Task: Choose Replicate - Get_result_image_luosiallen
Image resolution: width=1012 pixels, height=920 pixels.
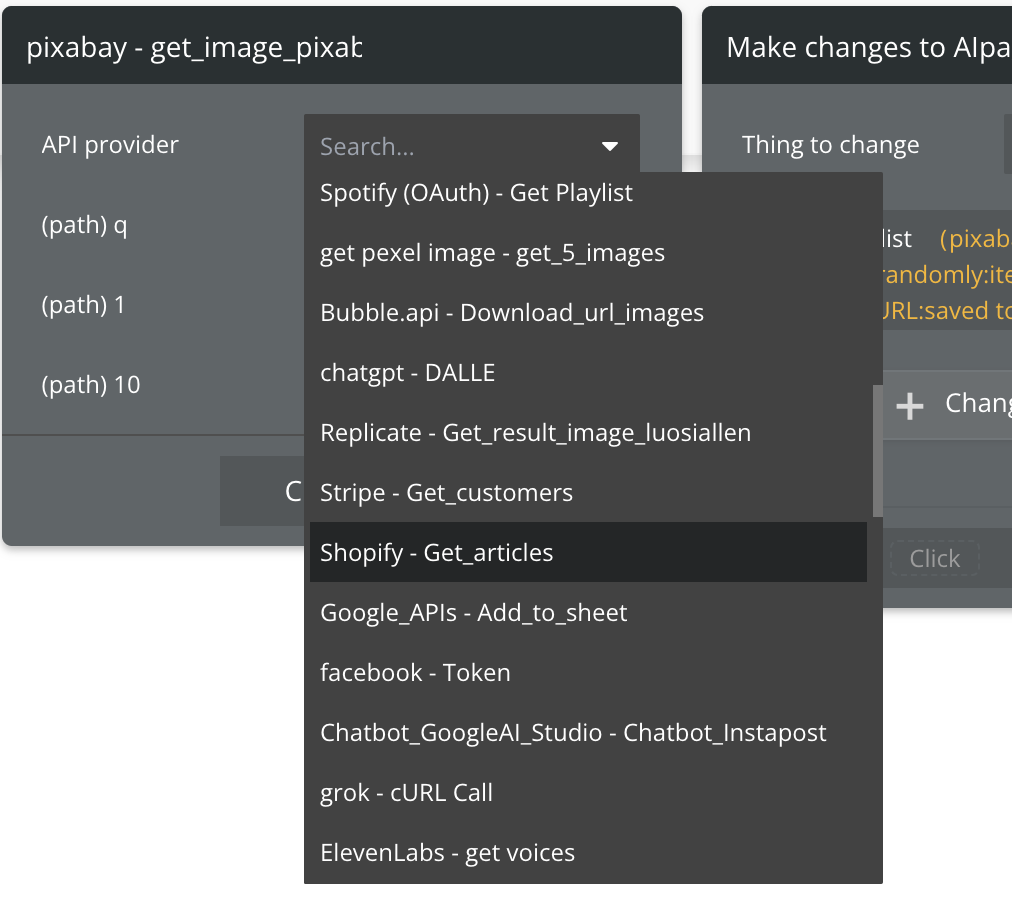Action: (x=535, y=433)
